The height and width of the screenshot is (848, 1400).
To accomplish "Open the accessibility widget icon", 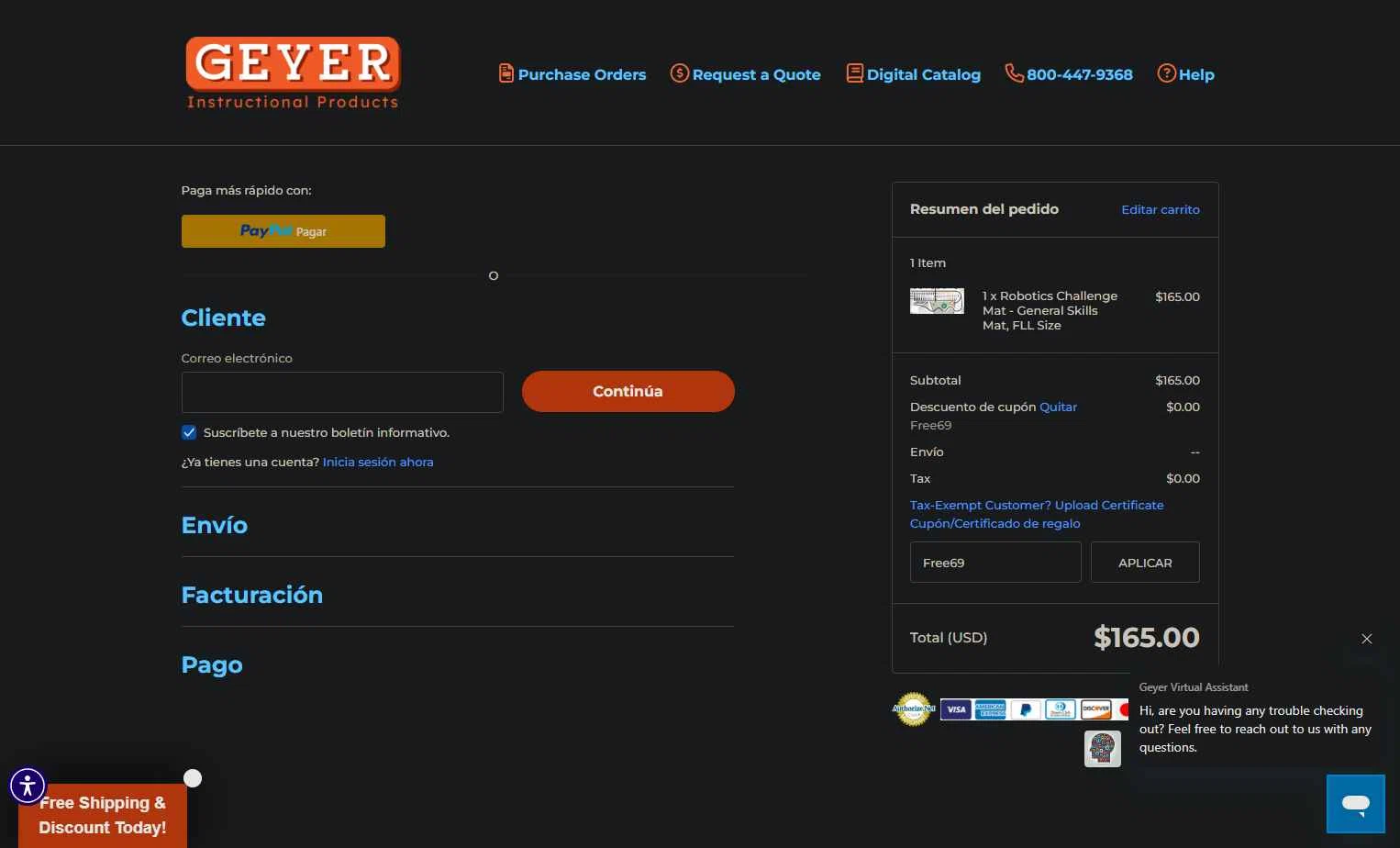I will [x=28, y=786].
